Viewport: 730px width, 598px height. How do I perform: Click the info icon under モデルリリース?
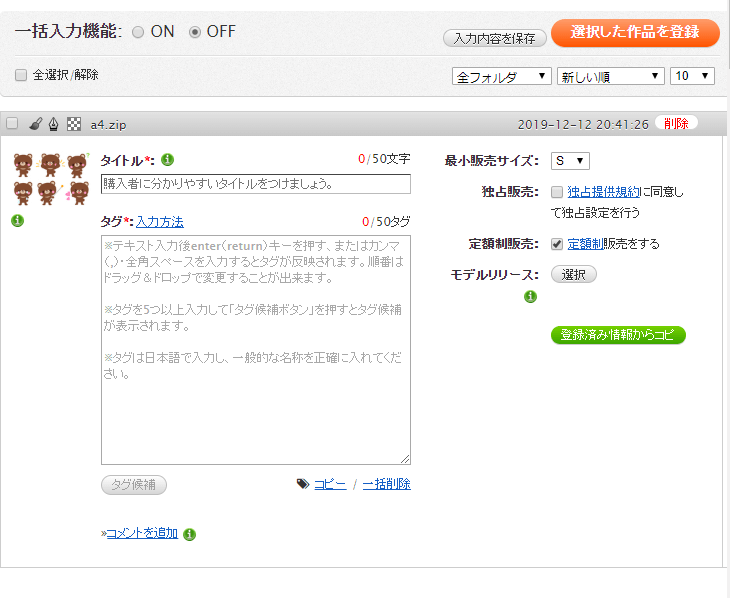(530, 296)
